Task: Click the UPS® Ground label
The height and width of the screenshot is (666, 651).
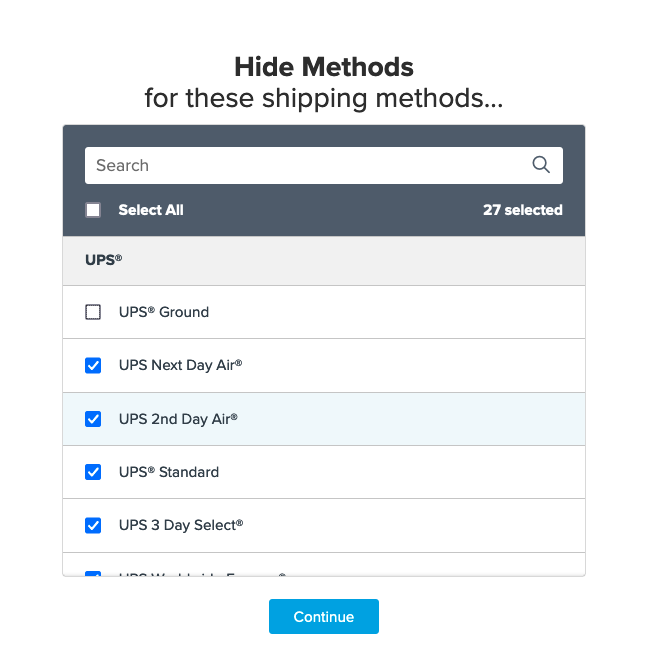Action: click(x=164, y=312)
